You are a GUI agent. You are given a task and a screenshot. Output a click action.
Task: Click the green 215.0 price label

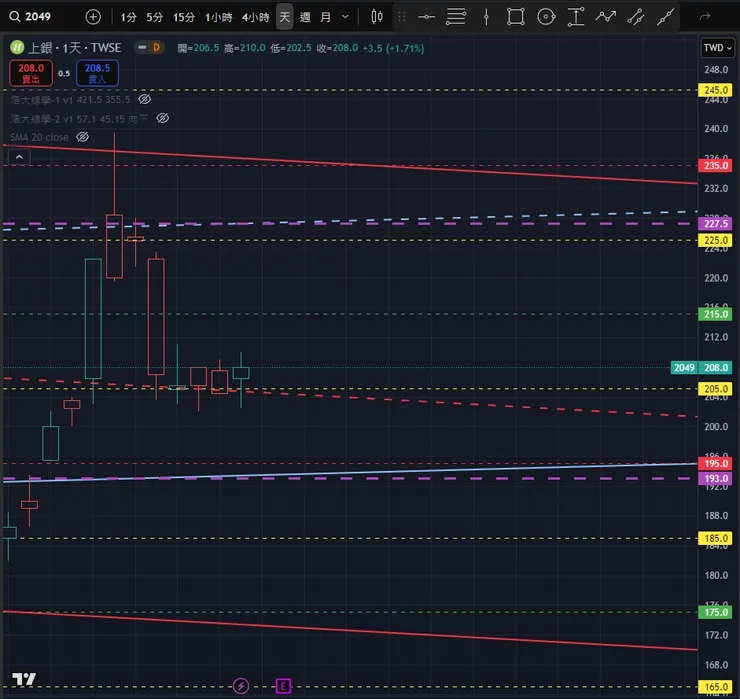[715, 314]
